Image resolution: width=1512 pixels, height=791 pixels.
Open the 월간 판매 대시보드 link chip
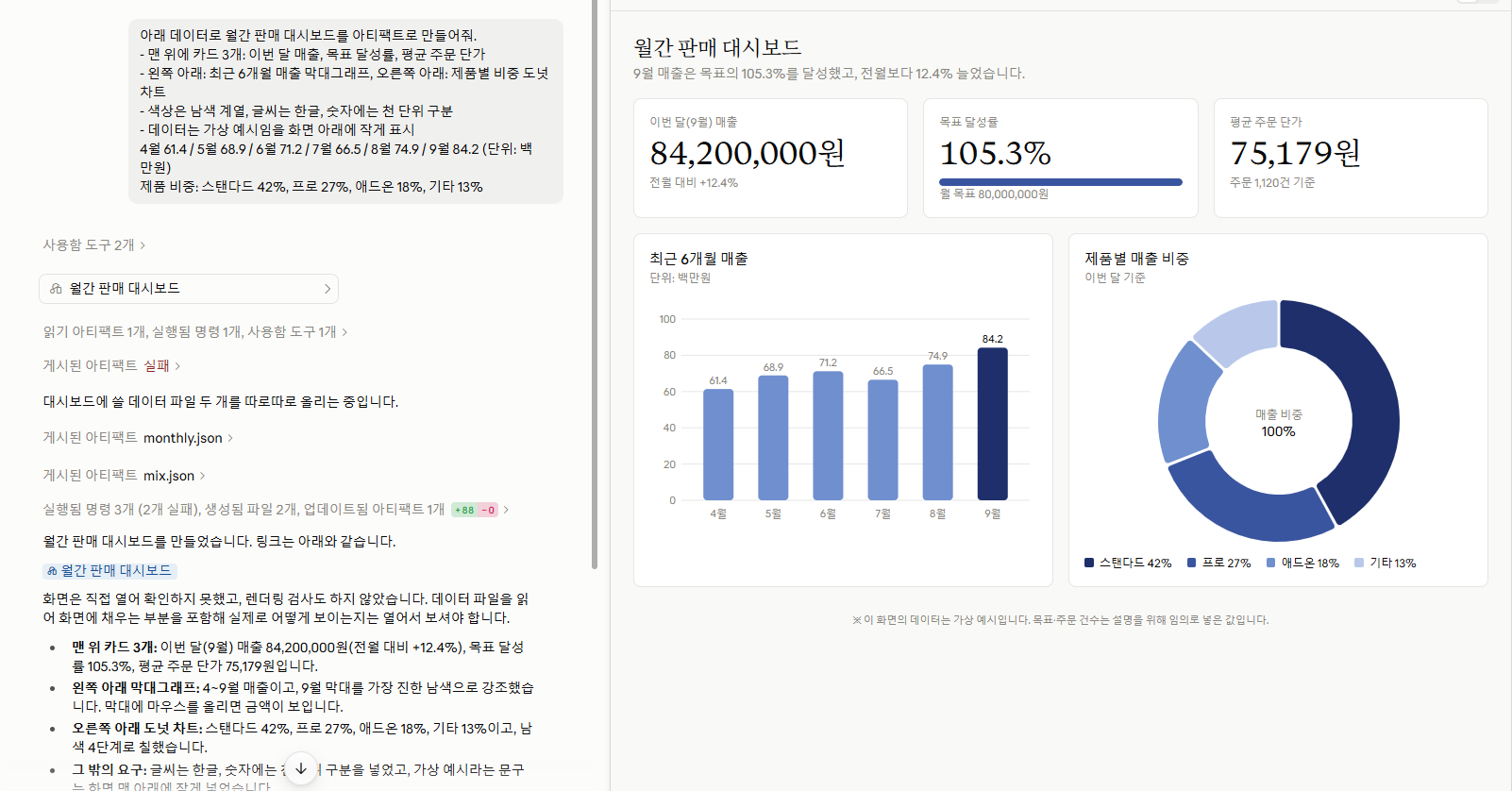point(109,571)
